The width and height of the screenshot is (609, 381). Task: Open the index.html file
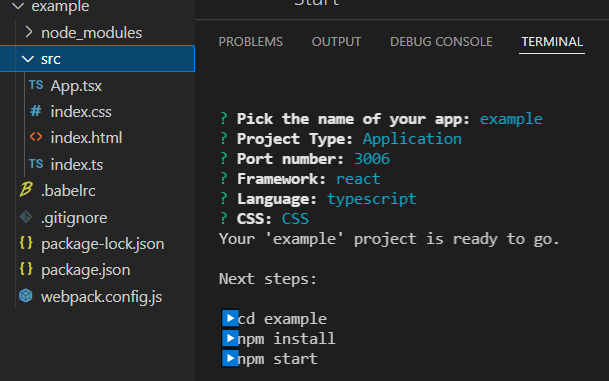tap(86, 138)
